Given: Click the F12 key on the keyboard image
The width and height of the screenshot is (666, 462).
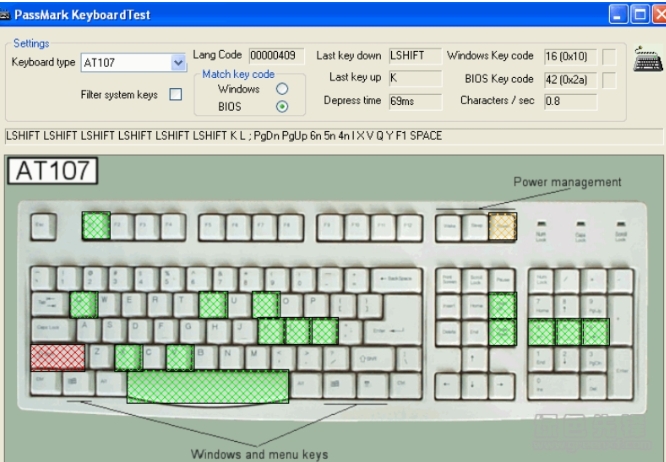Looking at the screenshot, I should click(x=409, y=227).
